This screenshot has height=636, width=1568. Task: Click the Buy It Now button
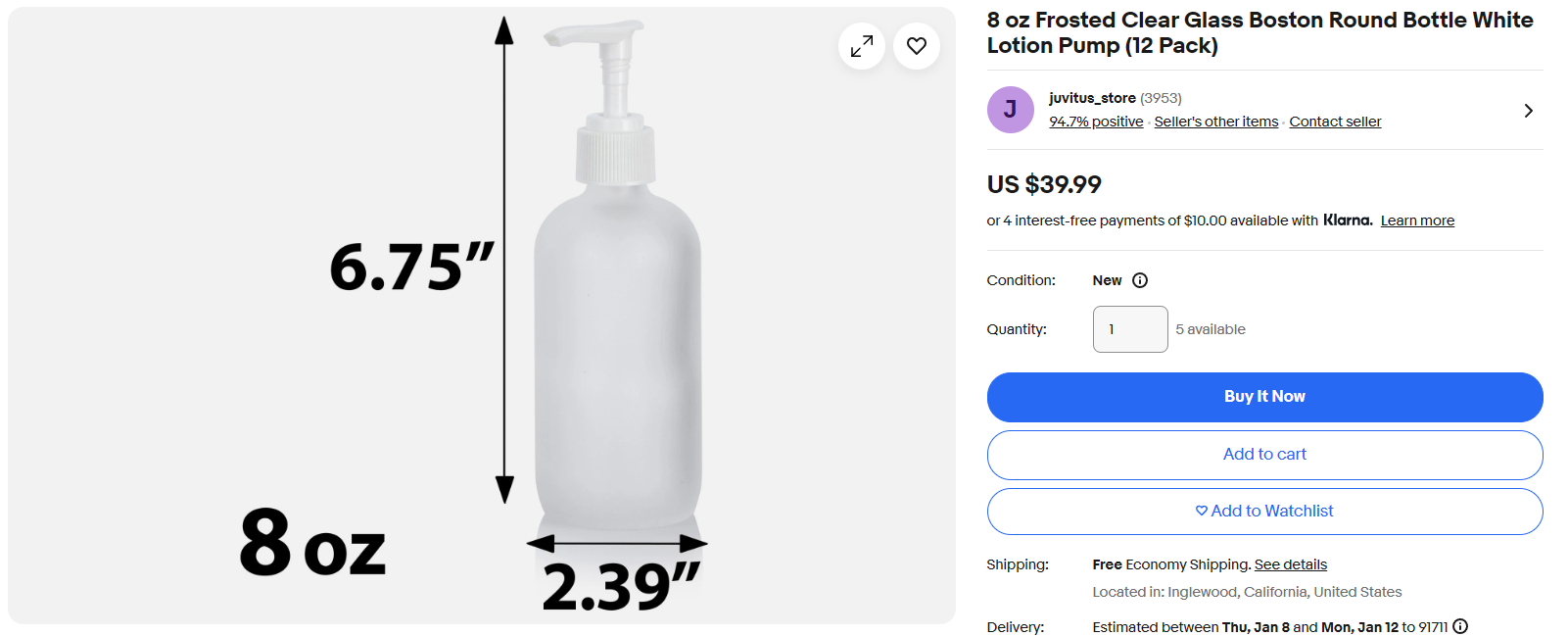pos(1264,397)
